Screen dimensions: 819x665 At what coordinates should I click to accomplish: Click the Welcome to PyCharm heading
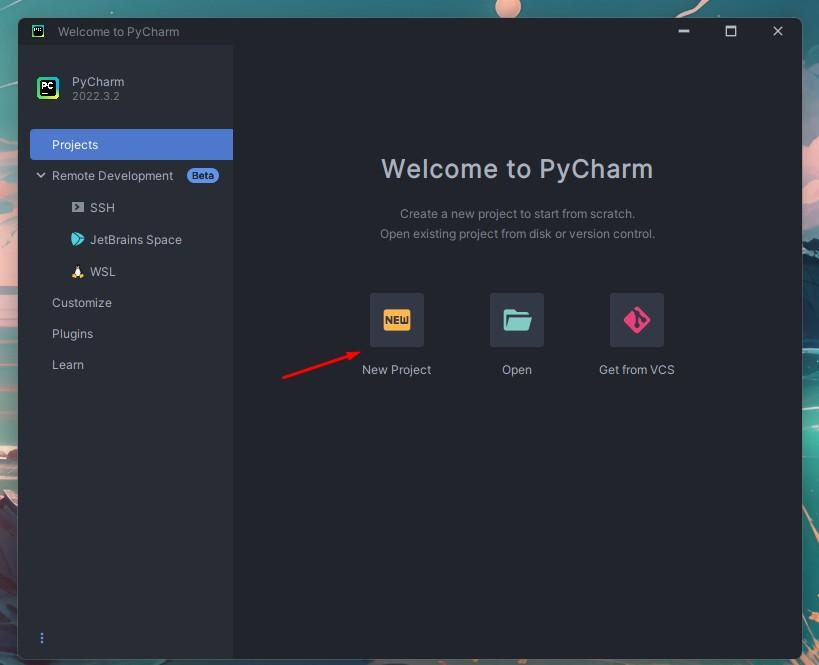[x=517, y=169]
